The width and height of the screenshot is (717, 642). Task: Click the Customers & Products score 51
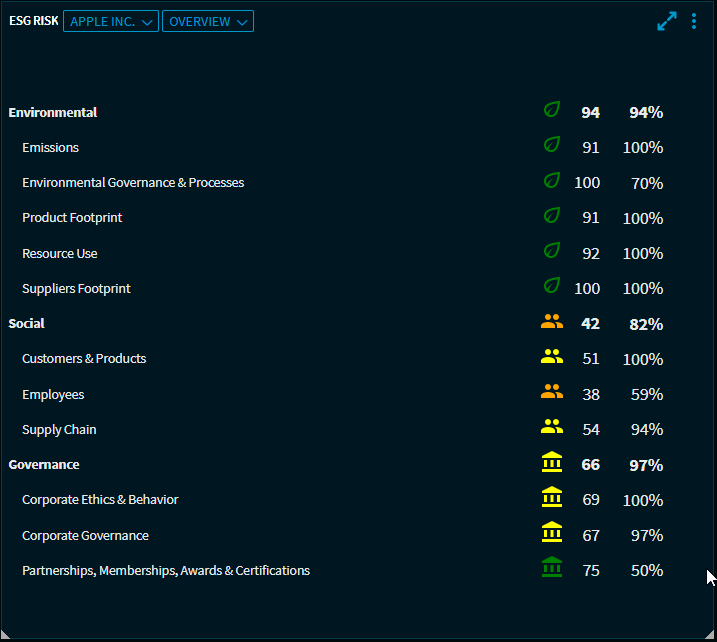pos(591,359)
